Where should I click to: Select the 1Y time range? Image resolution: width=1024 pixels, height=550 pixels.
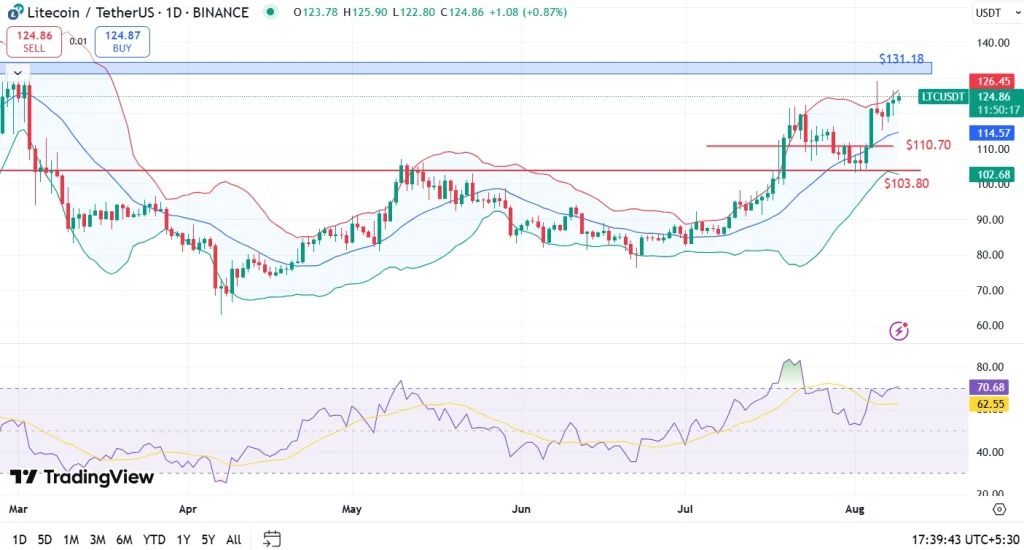184,540
